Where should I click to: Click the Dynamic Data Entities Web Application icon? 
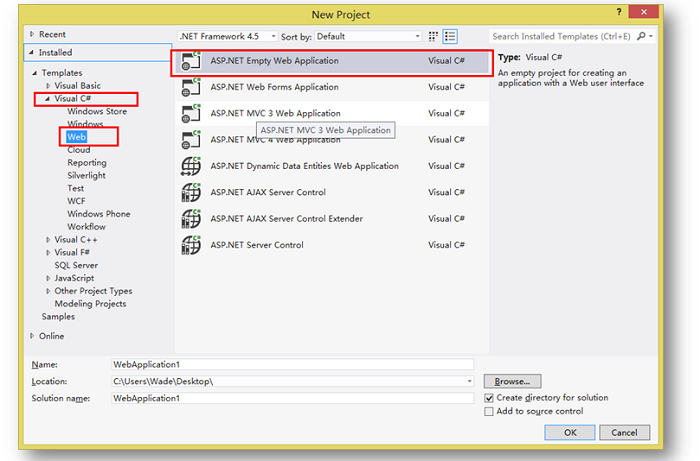point(191,166)
